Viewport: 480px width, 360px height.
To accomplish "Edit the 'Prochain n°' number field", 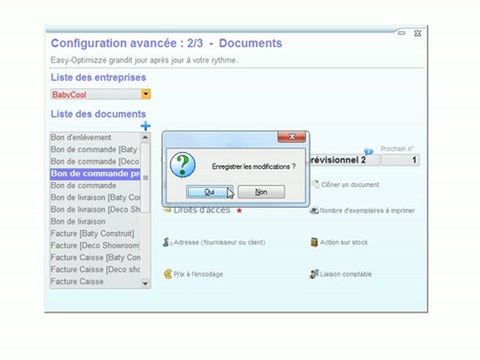I will tap(400, 160).
